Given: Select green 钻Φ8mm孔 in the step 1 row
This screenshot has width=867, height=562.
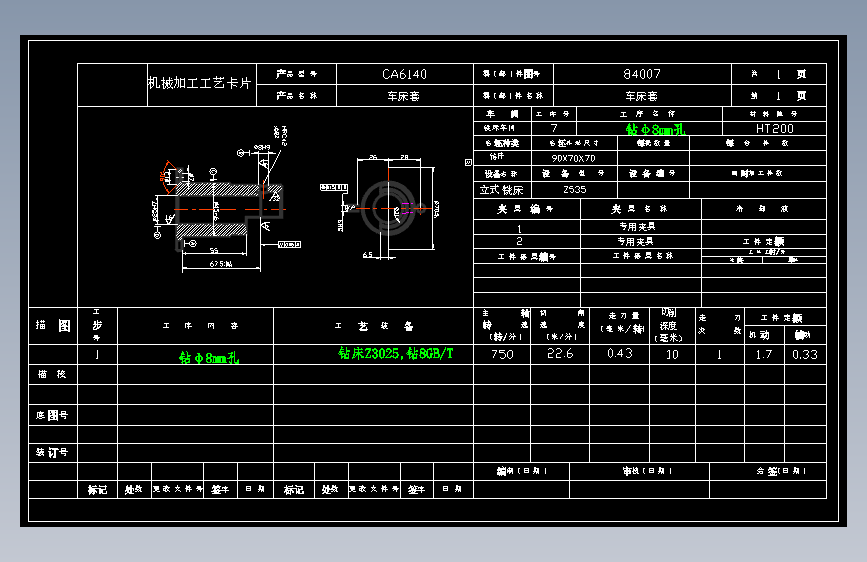Looking at the screenshot, I should point(209,358).
